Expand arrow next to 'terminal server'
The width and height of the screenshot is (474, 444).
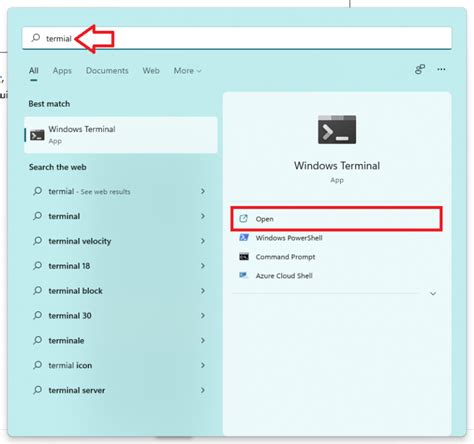tap(203, 390)
